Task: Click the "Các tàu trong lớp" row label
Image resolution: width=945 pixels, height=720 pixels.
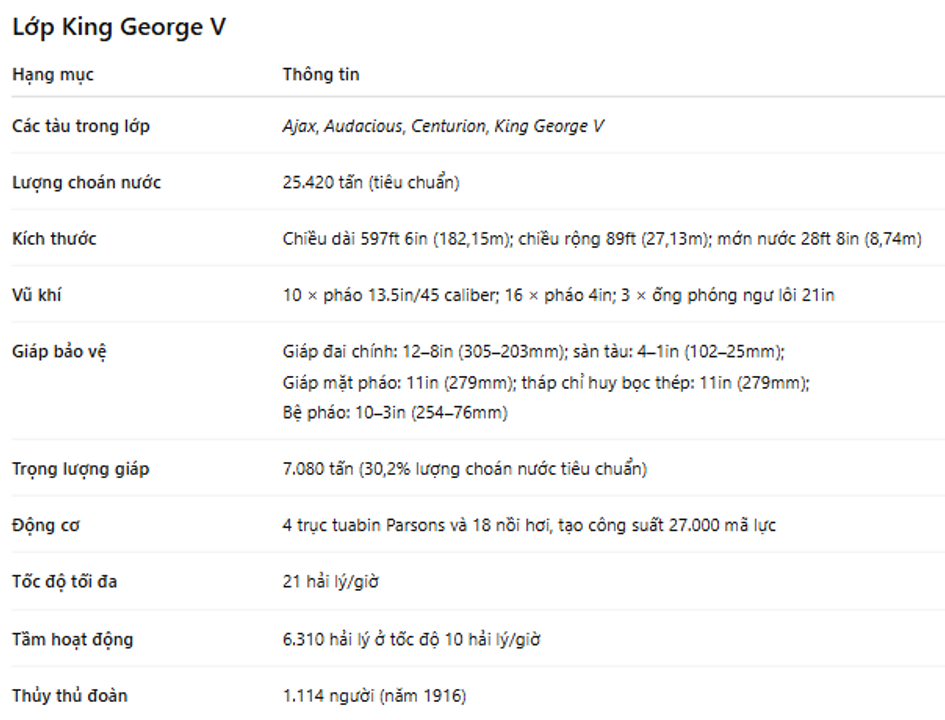Action: [81, 126]
